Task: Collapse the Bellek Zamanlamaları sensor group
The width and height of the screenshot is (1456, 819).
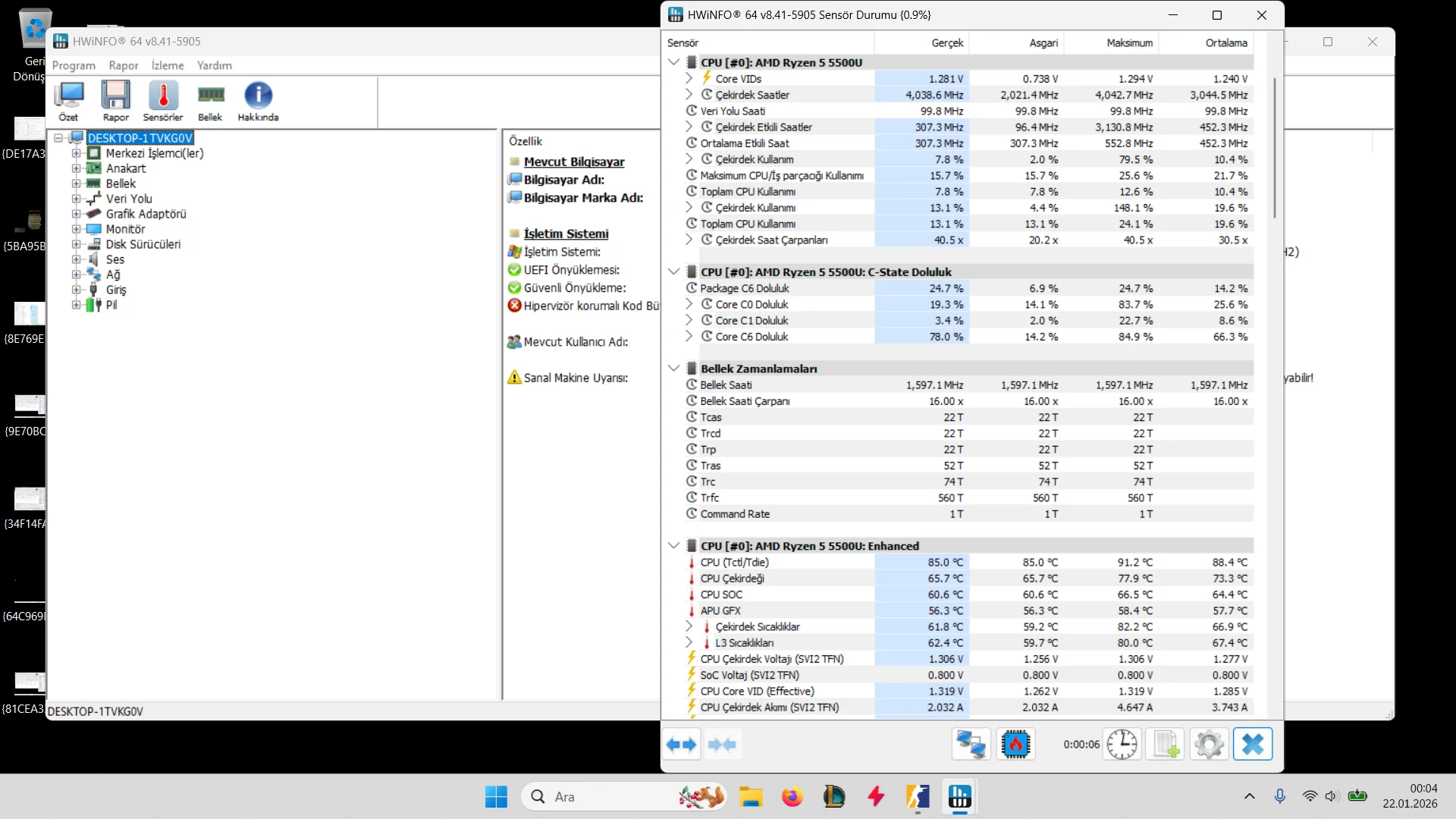Action: (673, 369)
